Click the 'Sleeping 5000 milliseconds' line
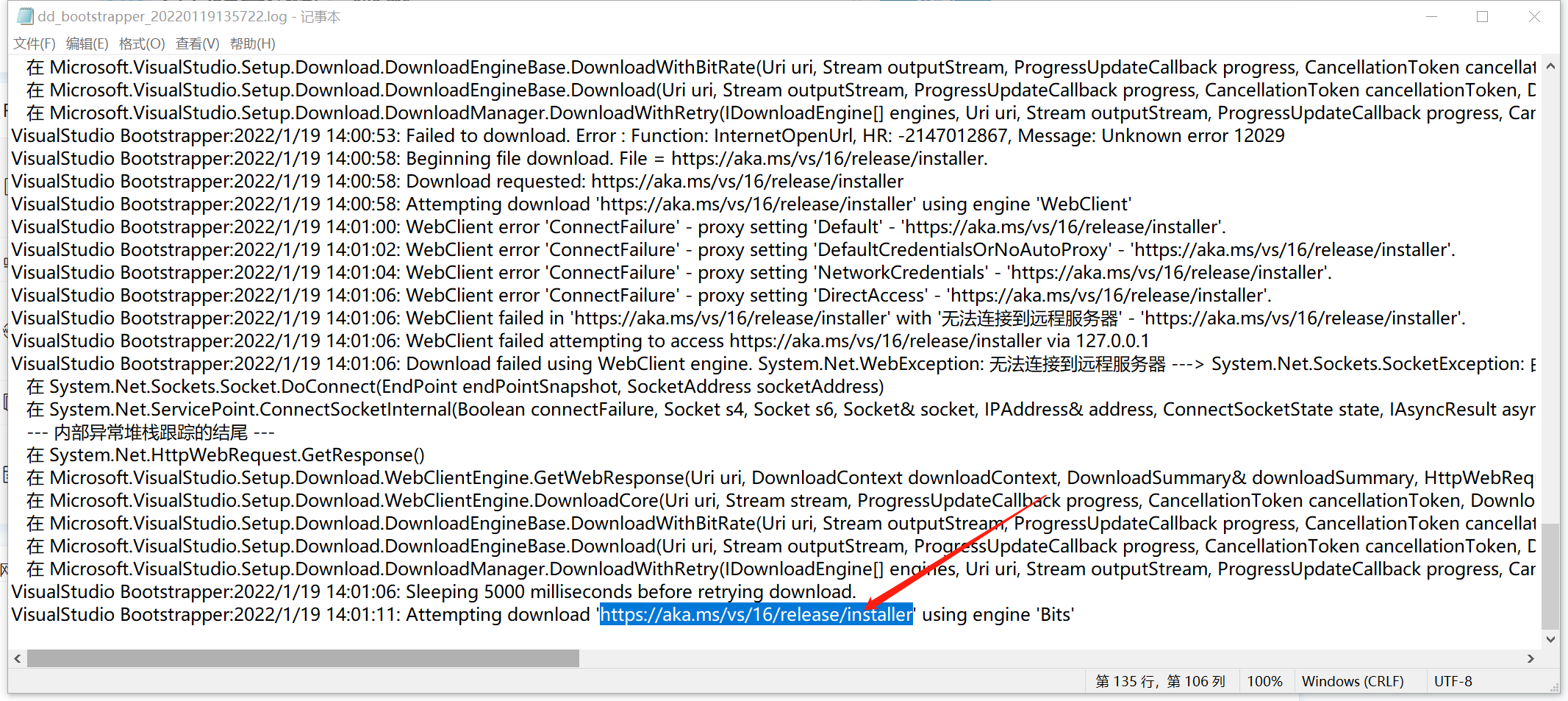1568x701 pixels. tap(434, 591)
